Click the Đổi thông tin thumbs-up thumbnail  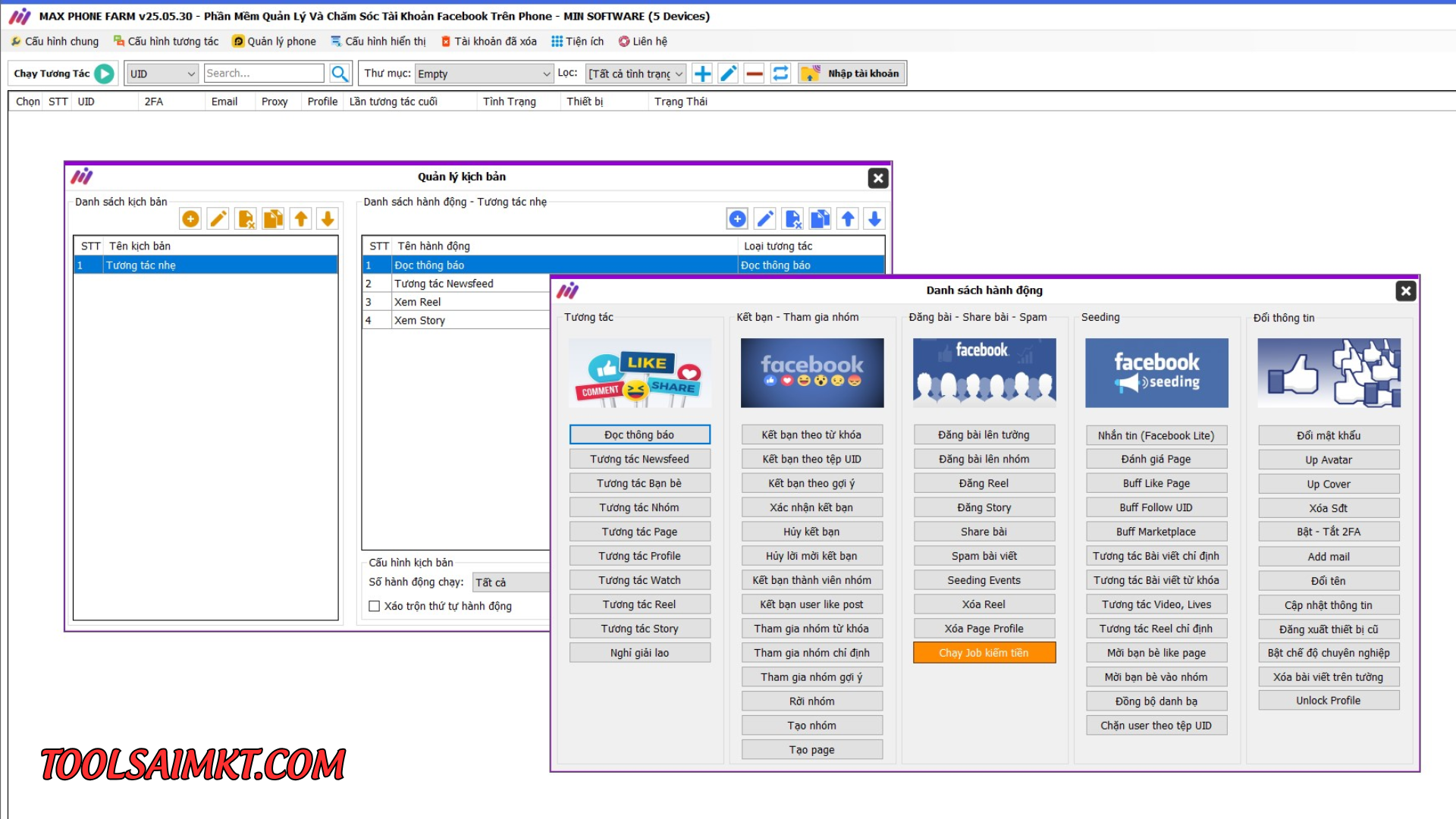[1329, 373]
